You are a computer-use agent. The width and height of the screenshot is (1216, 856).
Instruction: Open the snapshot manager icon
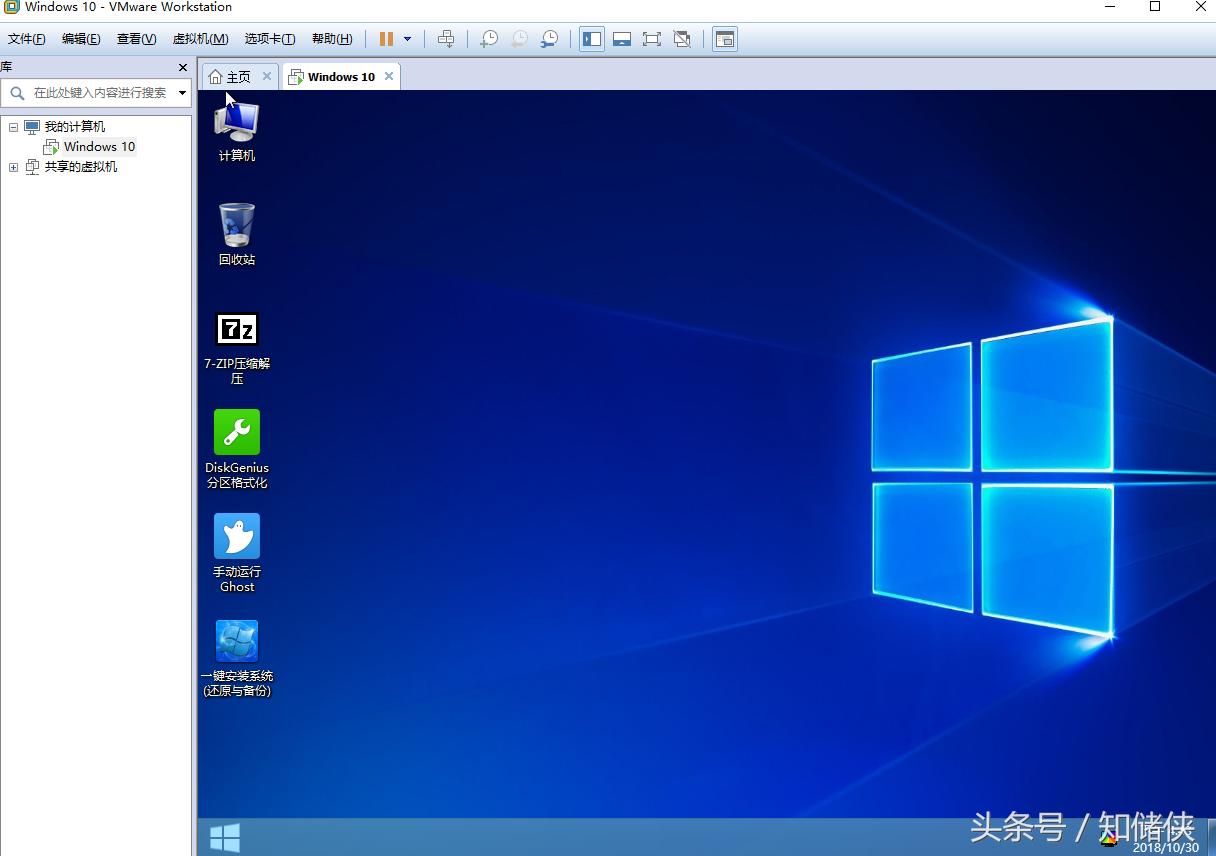click(x=550, y=39)
